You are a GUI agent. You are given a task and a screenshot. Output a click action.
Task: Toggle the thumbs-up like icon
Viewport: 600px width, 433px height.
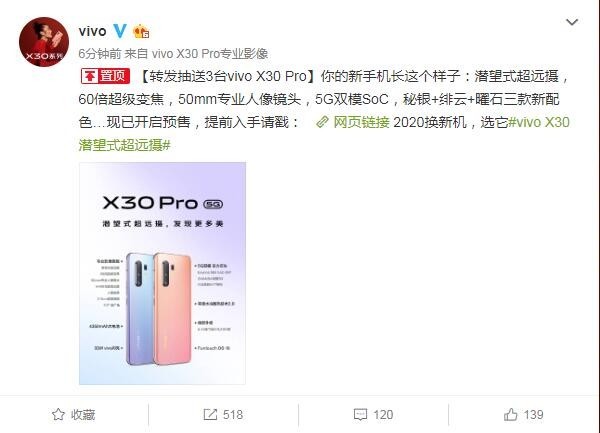coord(510,414)
